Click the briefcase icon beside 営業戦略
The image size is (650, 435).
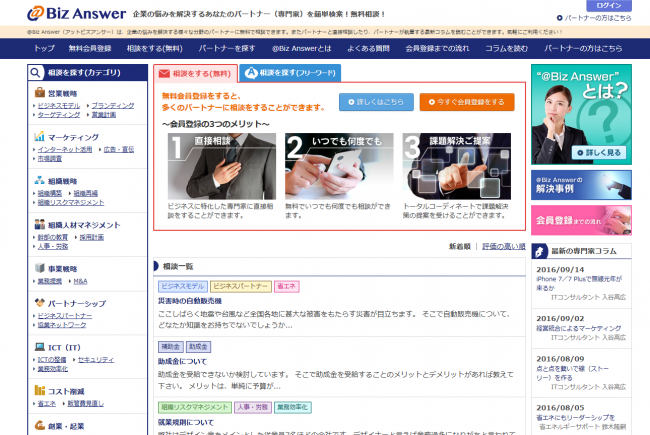point(40,92)
